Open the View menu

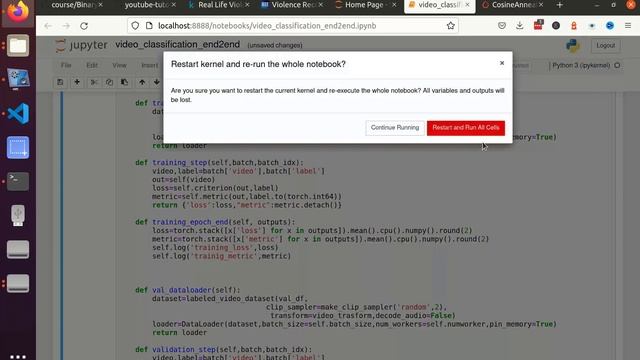pyautogui.click(x=119, y=65)
